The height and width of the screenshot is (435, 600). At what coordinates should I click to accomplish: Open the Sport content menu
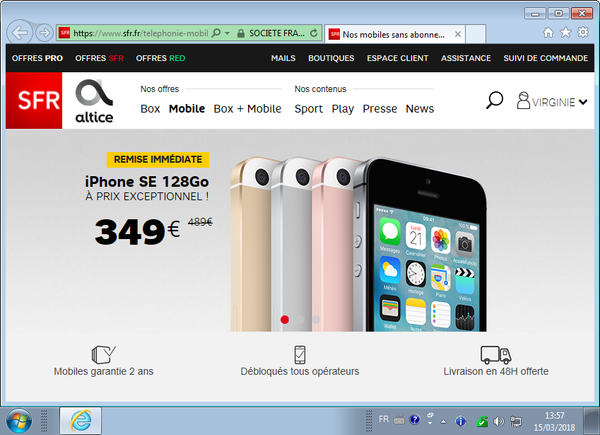tap(308, 109)
